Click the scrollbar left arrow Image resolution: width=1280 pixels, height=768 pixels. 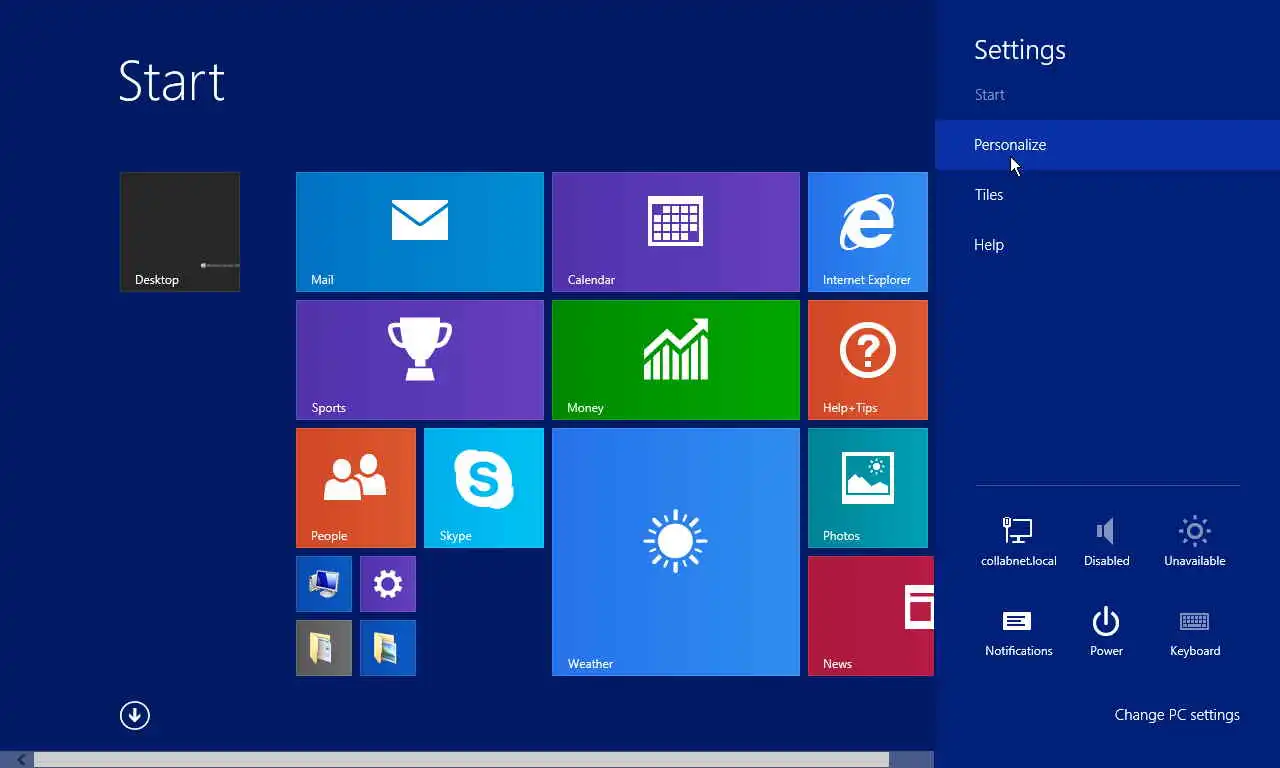21,760
